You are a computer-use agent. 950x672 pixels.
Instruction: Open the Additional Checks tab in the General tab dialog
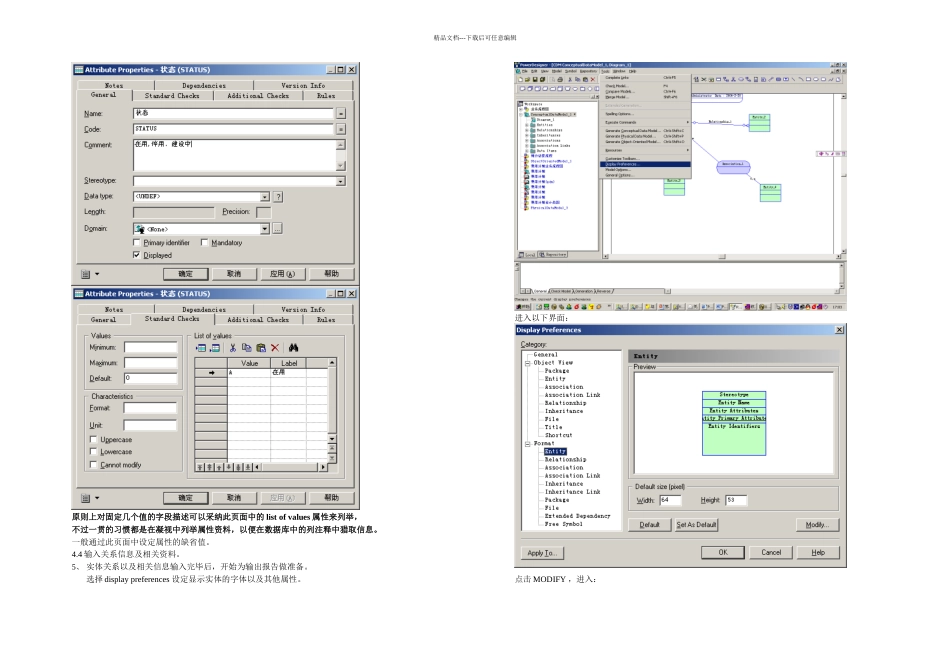tap(258, 96)
